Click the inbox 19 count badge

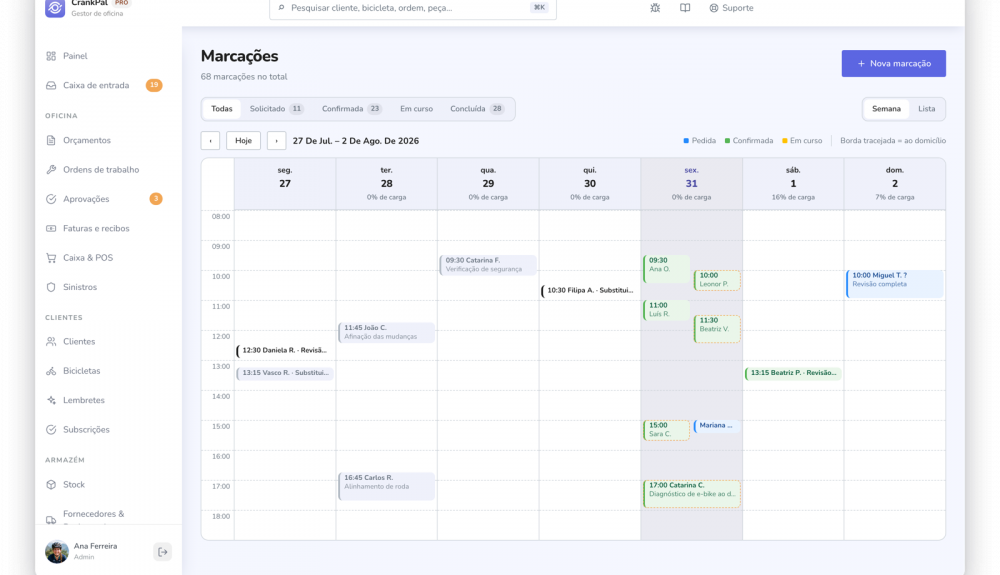(154, 85)
